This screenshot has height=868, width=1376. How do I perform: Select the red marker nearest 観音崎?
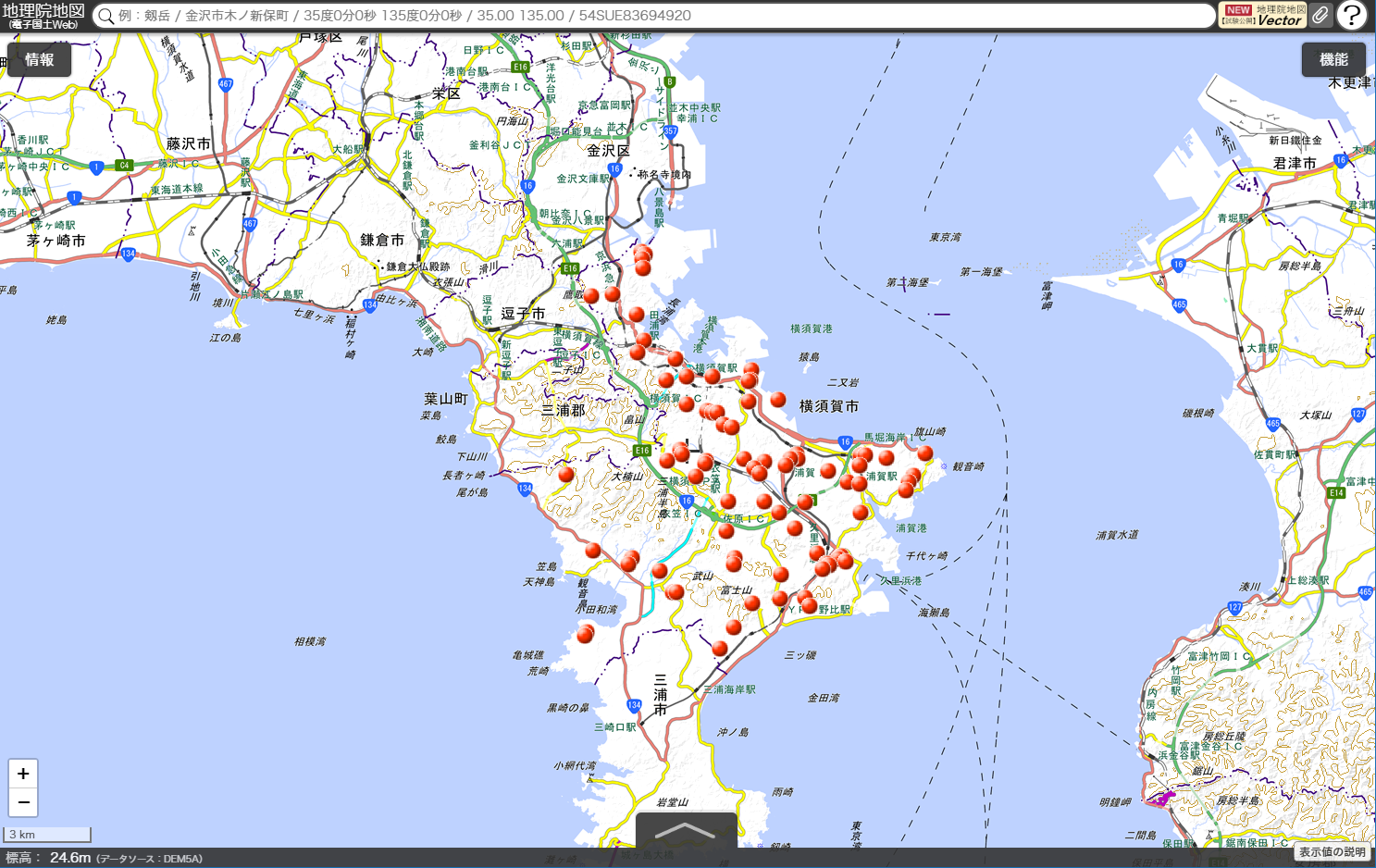coord(924,453)
